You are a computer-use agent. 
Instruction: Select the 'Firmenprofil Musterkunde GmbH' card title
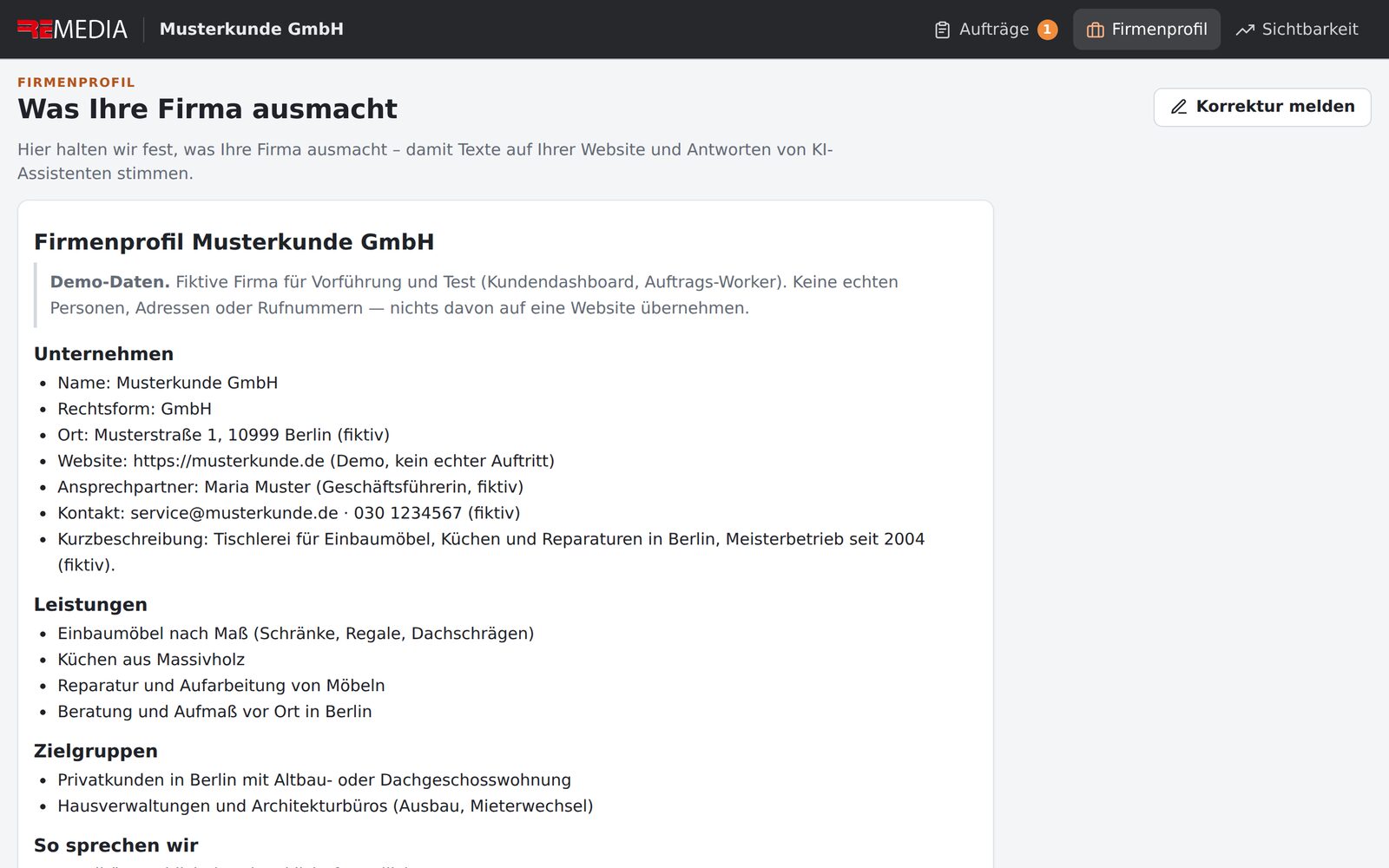234,241
